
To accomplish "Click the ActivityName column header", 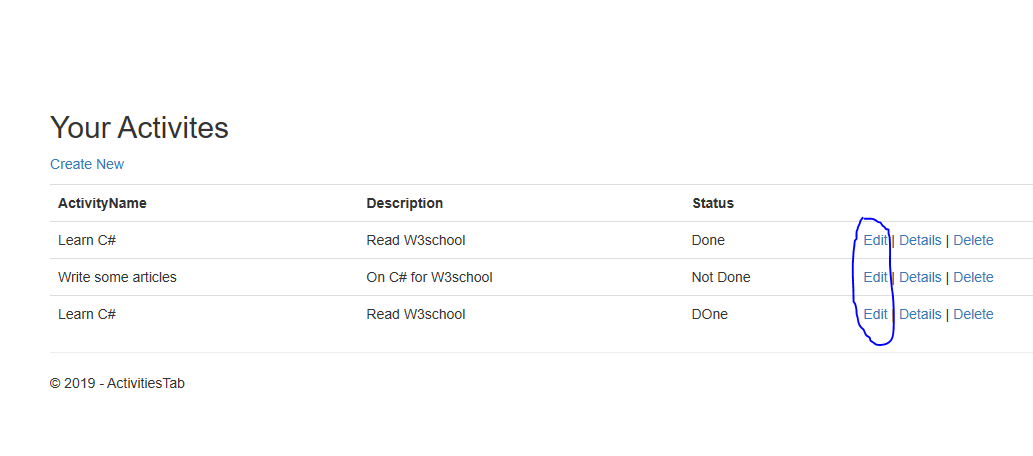I will pos(102,204).
